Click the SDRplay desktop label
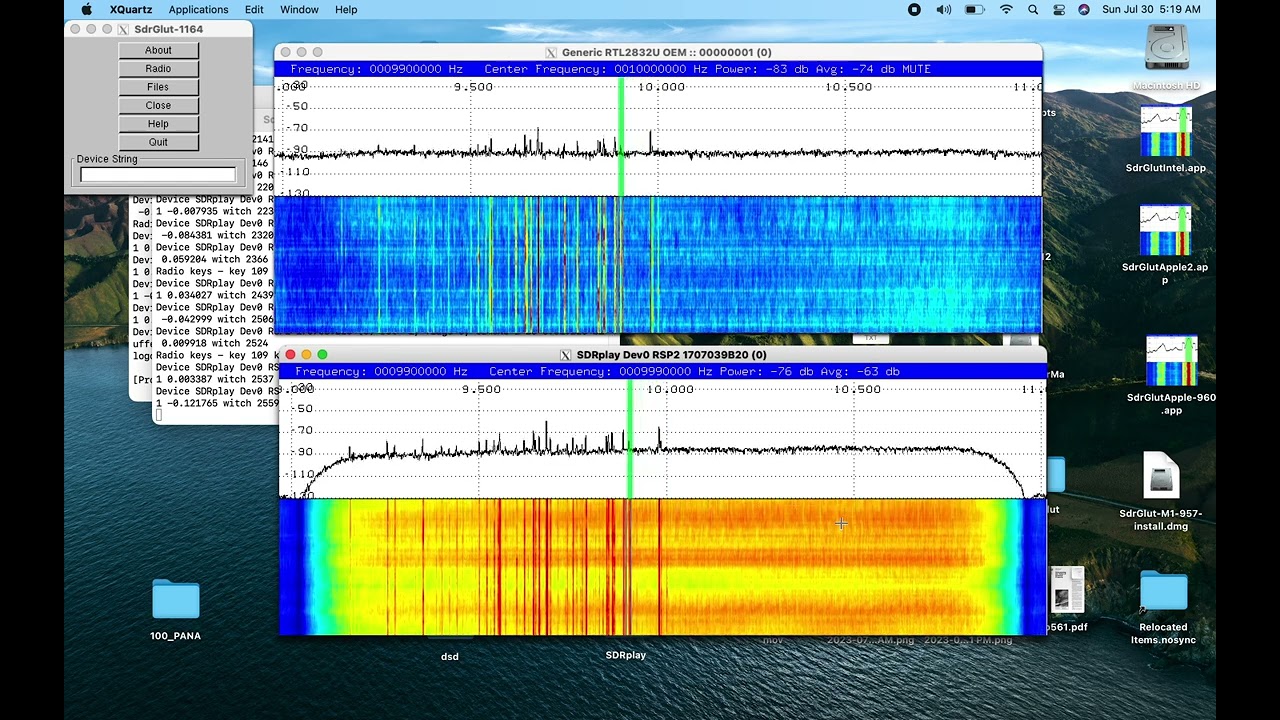Screen dimensions: 1280x720 tap(626, 655)
